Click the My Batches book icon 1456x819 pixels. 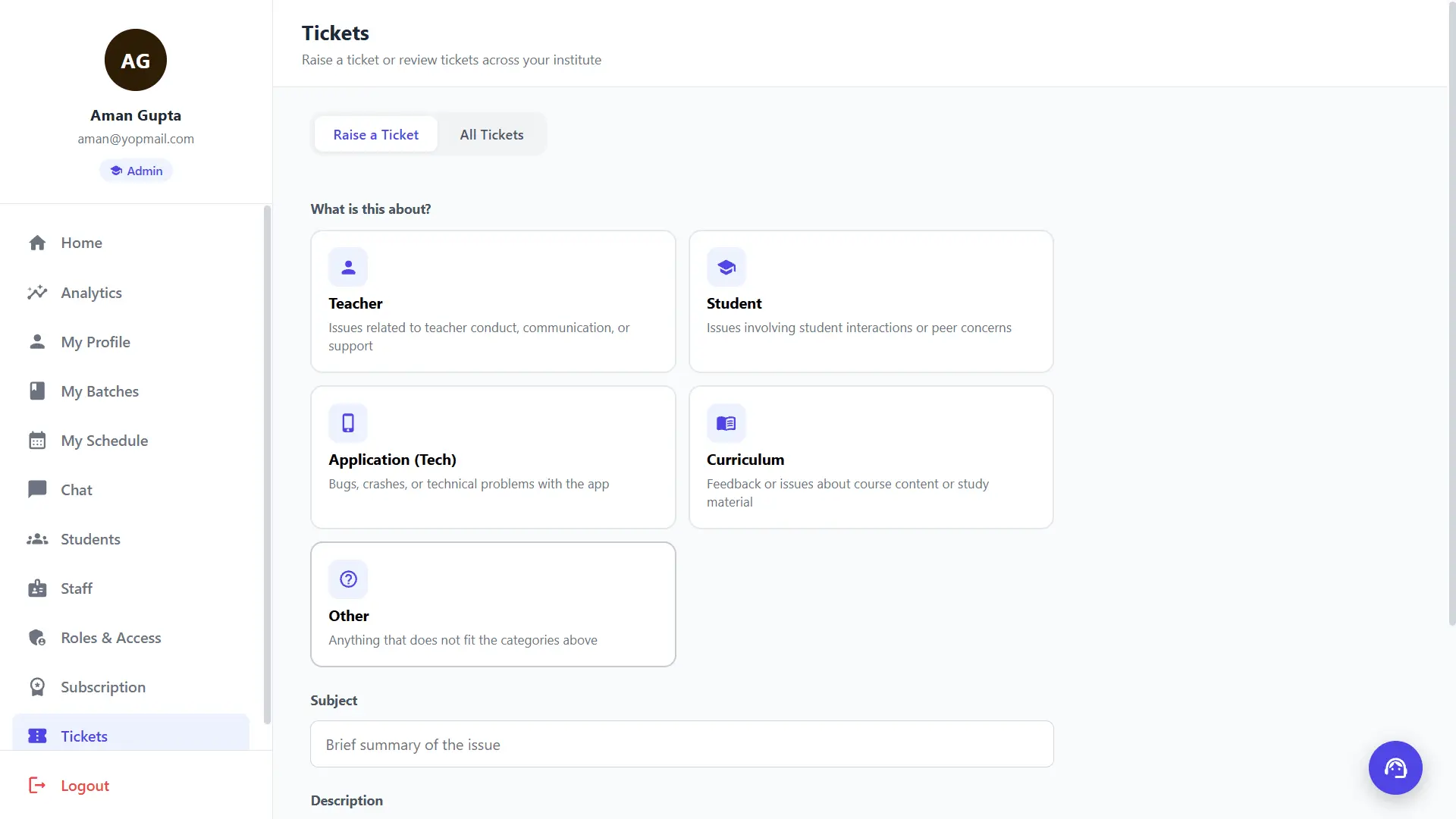point(37,391)
